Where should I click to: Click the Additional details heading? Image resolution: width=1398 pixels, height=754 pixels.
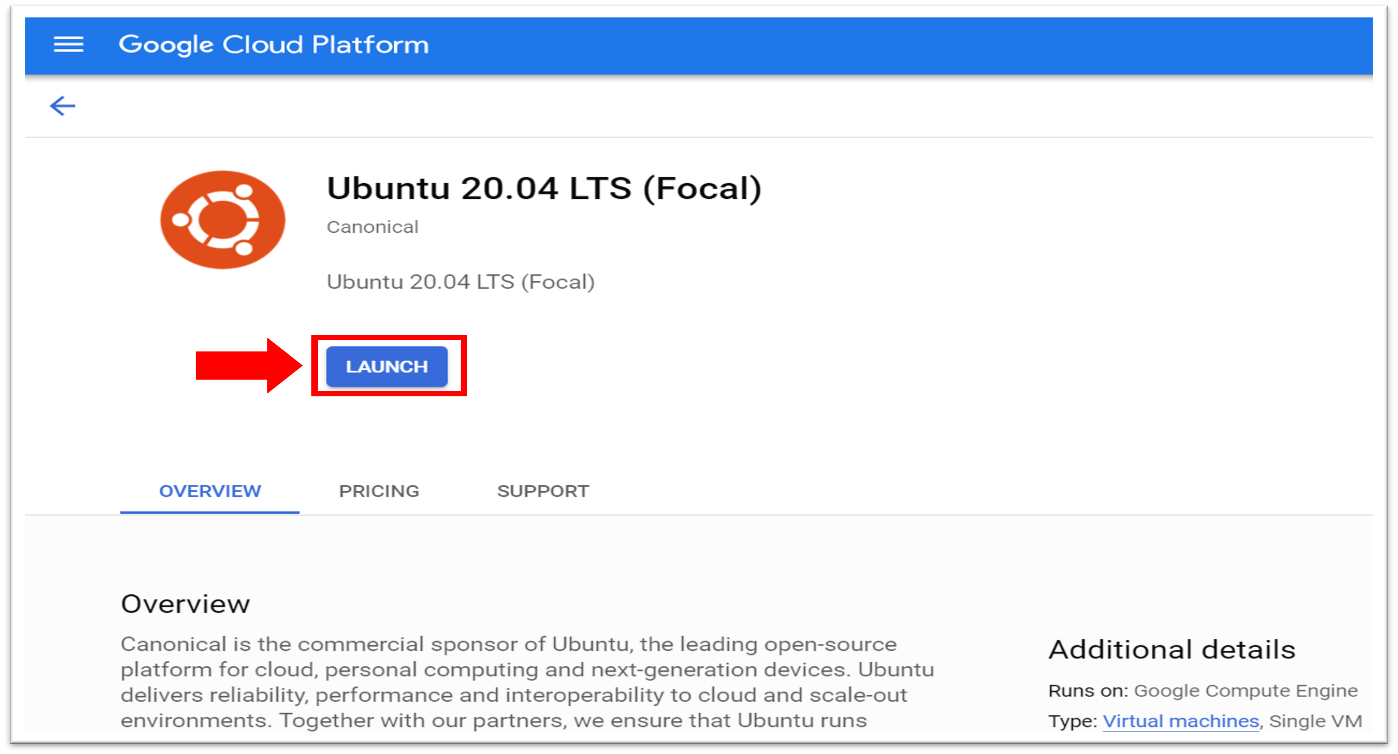pos(1171,650)
